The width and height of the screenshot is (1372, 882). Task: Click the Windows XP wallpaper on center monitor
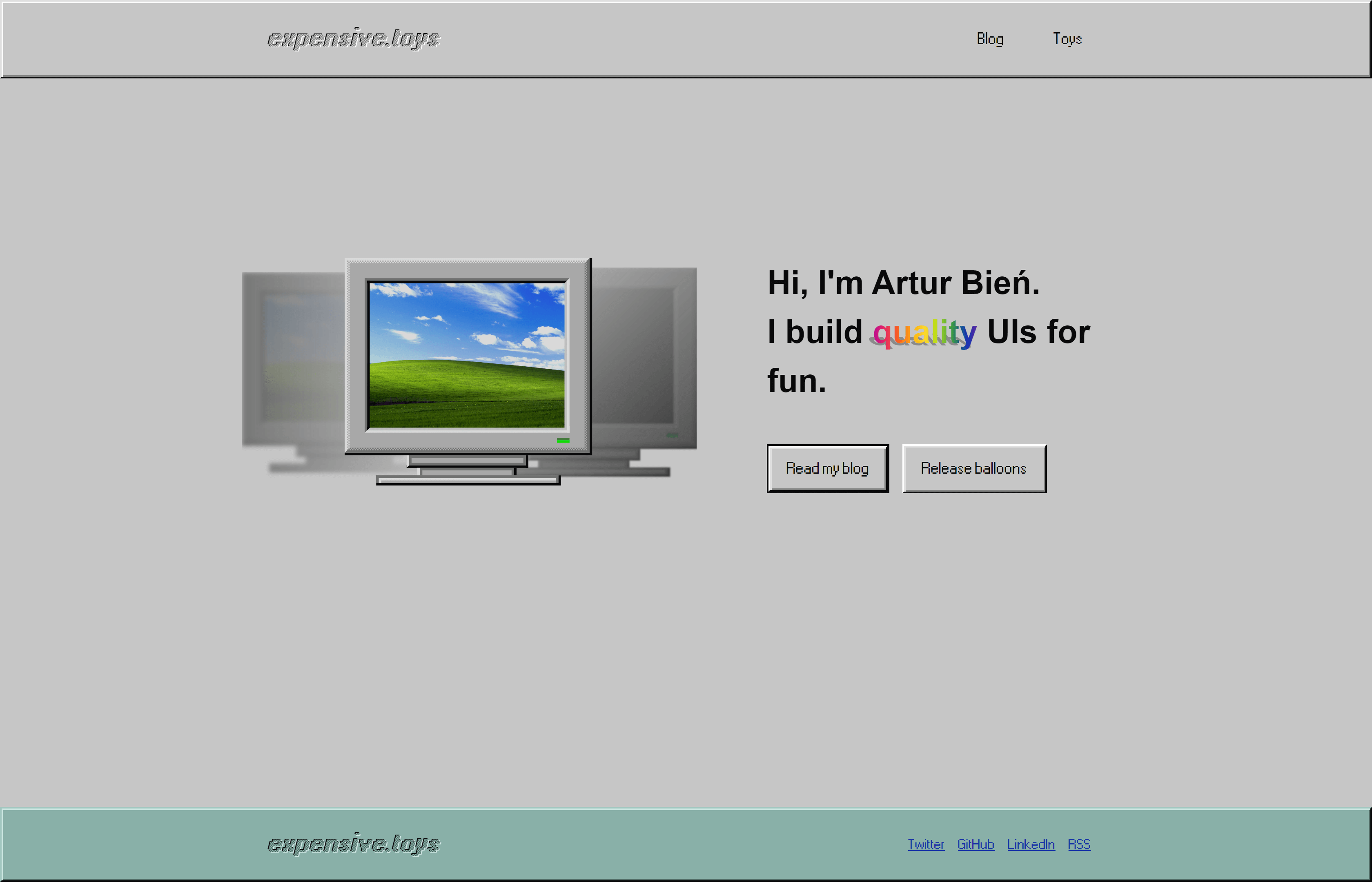click(x=467, y=355)
